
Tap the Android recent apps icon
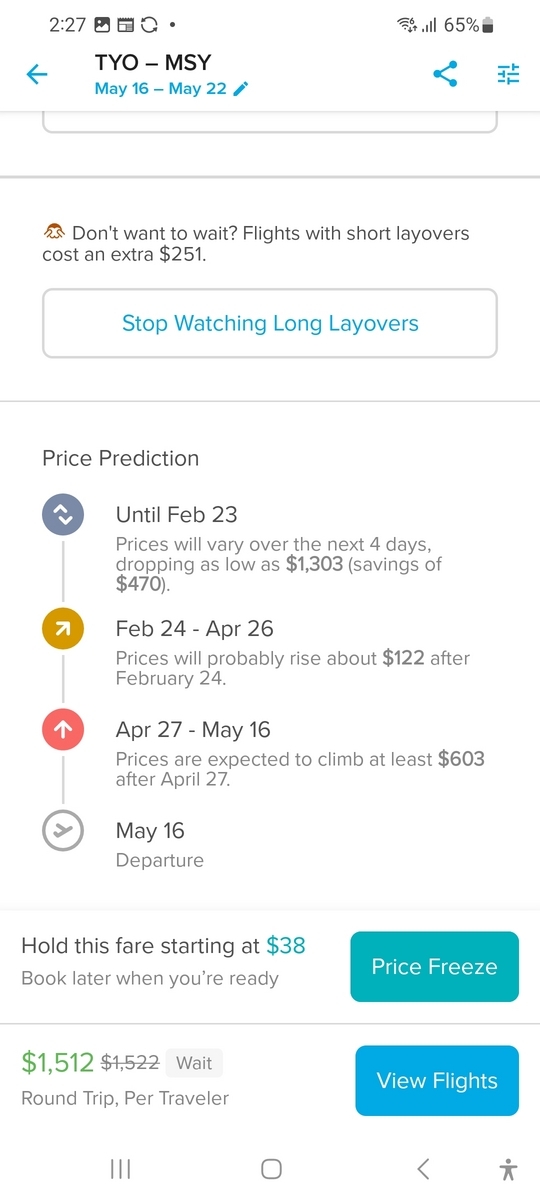coord(120,1168)
